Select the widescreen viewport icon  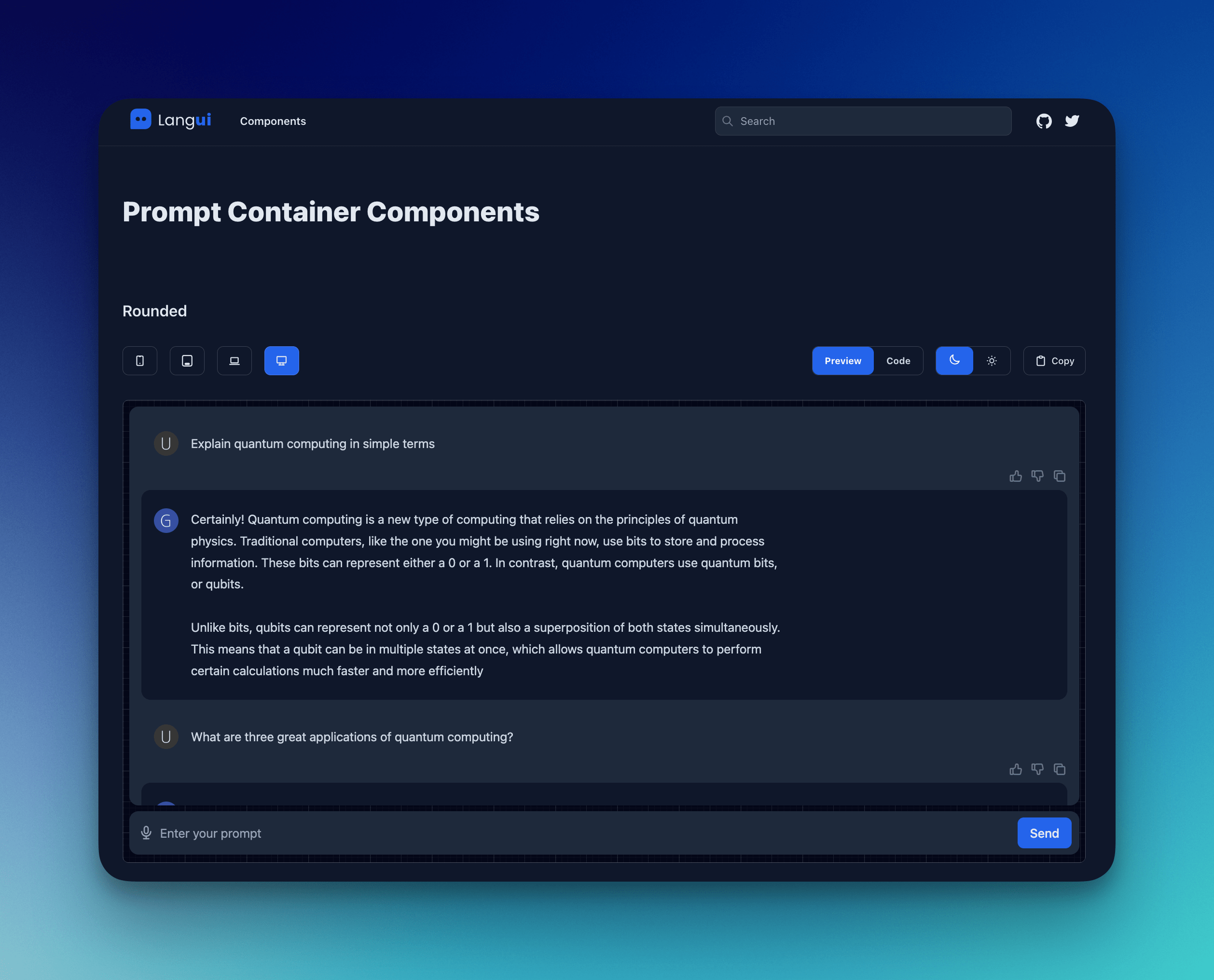[x=281, y=360]
